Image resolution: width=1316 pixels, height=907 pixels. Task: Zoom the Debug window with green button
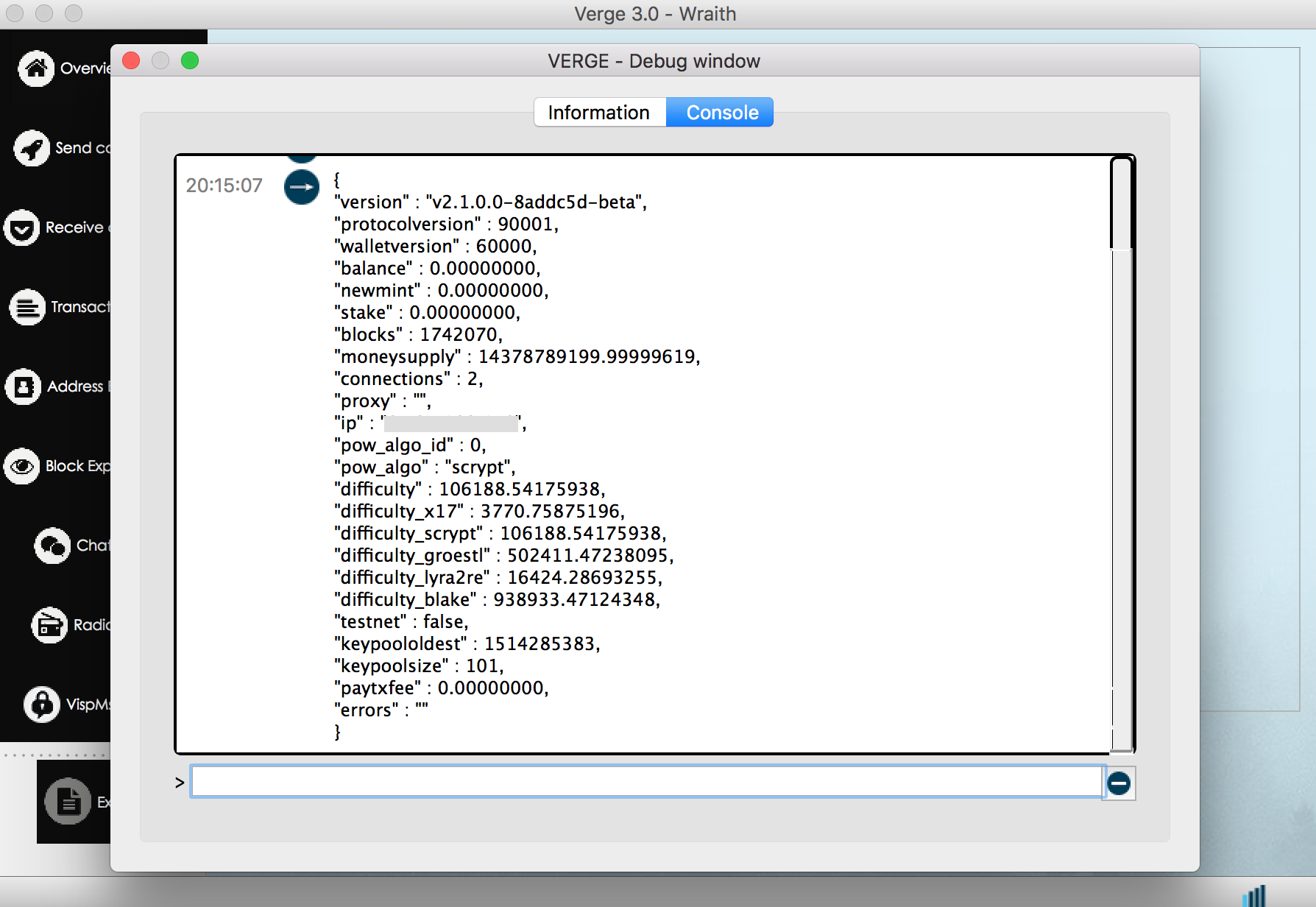pos(190,60)
